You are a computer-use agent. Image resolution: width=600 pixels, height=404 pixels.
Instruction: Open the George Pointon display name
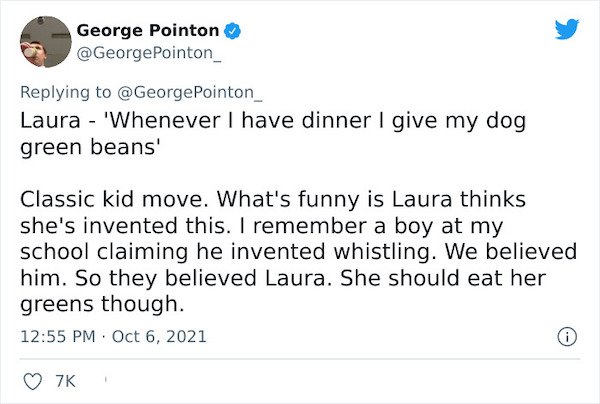148,30
